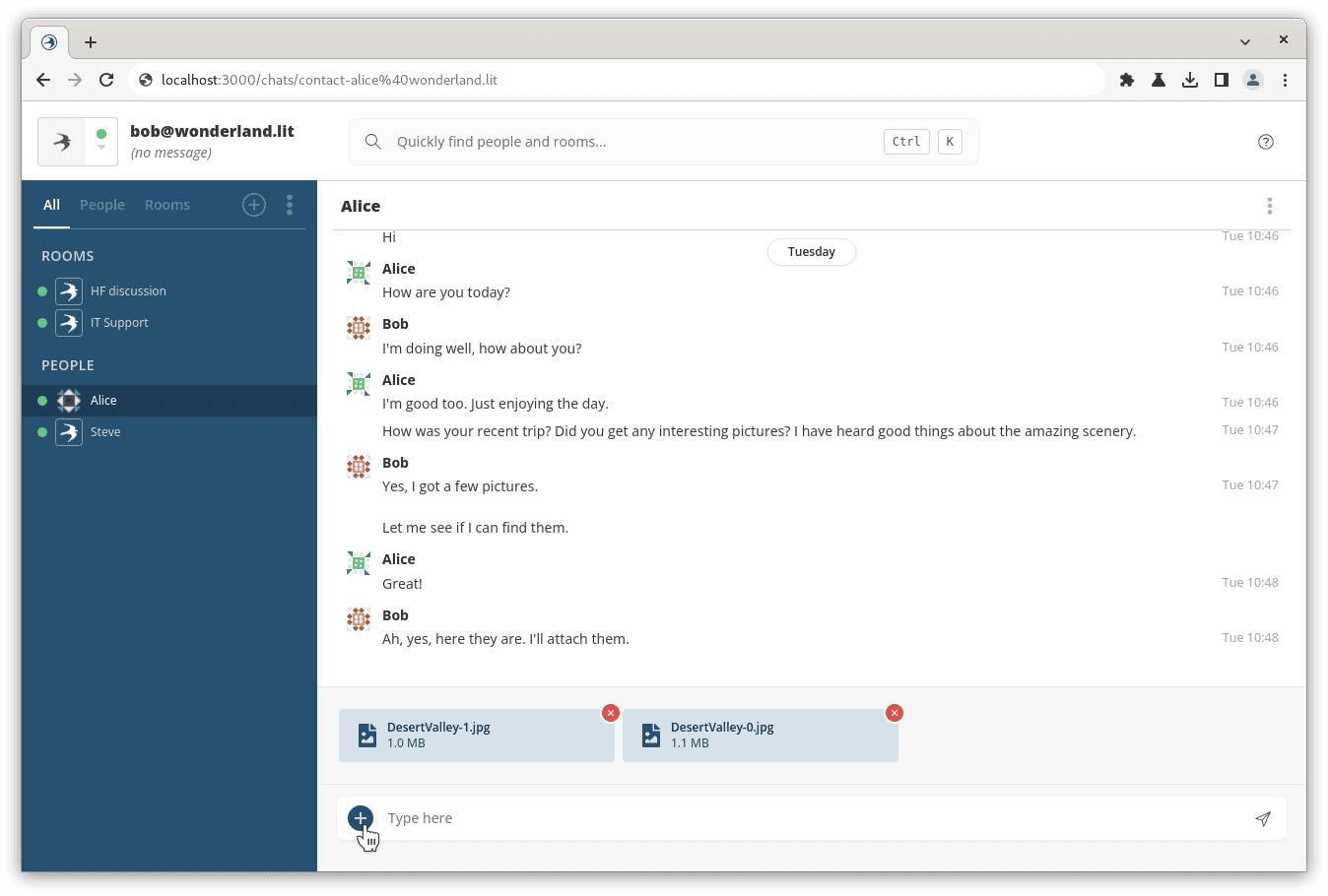
Task: Reload the page in the browser
Action: tap(106, 80)
